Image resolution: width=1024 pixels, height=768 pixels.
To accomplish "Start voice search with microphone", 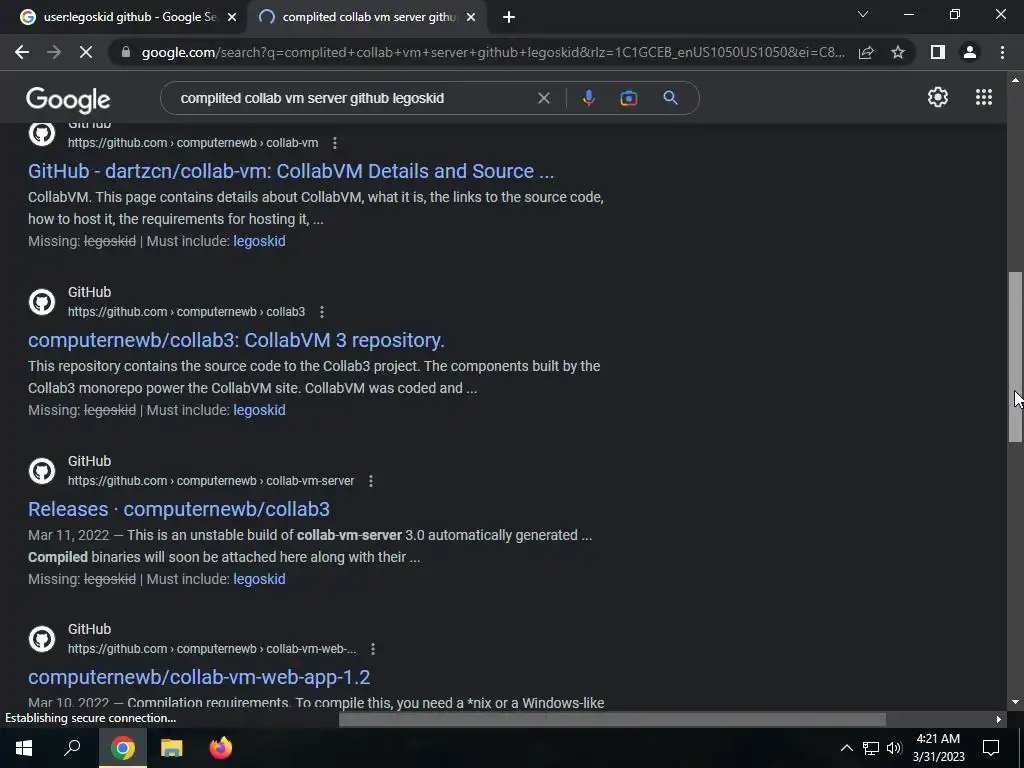I will click(588, 98).
